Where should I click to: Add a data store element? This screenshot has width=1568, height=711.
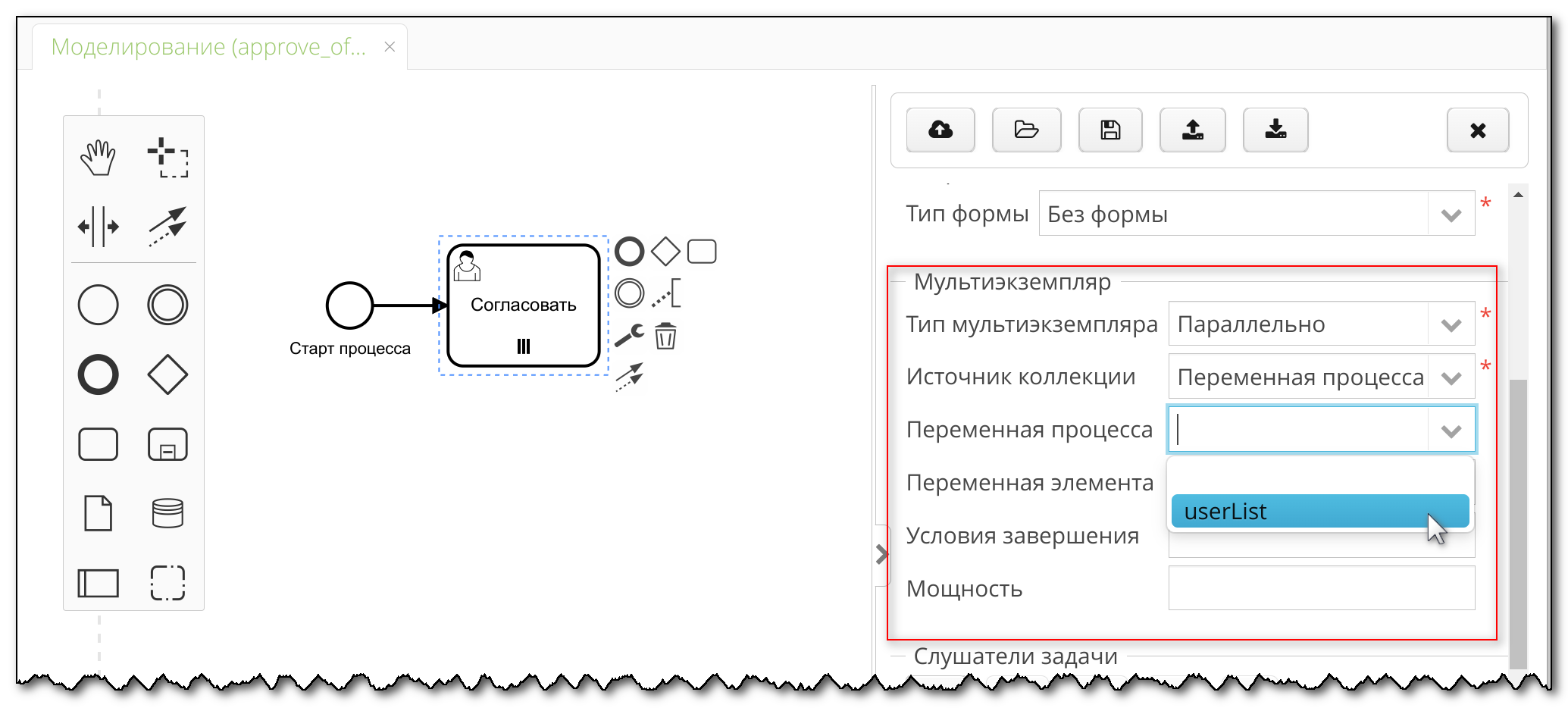click(x=167, y=512)
